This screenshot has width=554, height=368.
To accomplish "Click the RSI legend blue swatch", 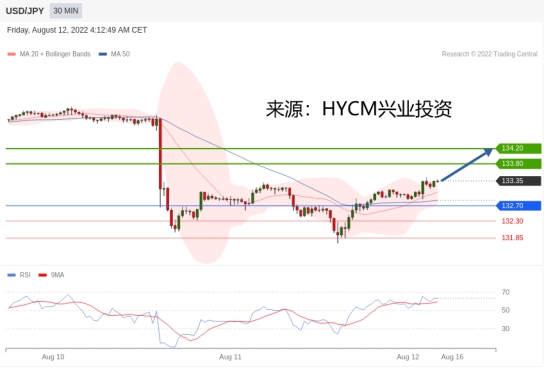I will coord(11,275).
